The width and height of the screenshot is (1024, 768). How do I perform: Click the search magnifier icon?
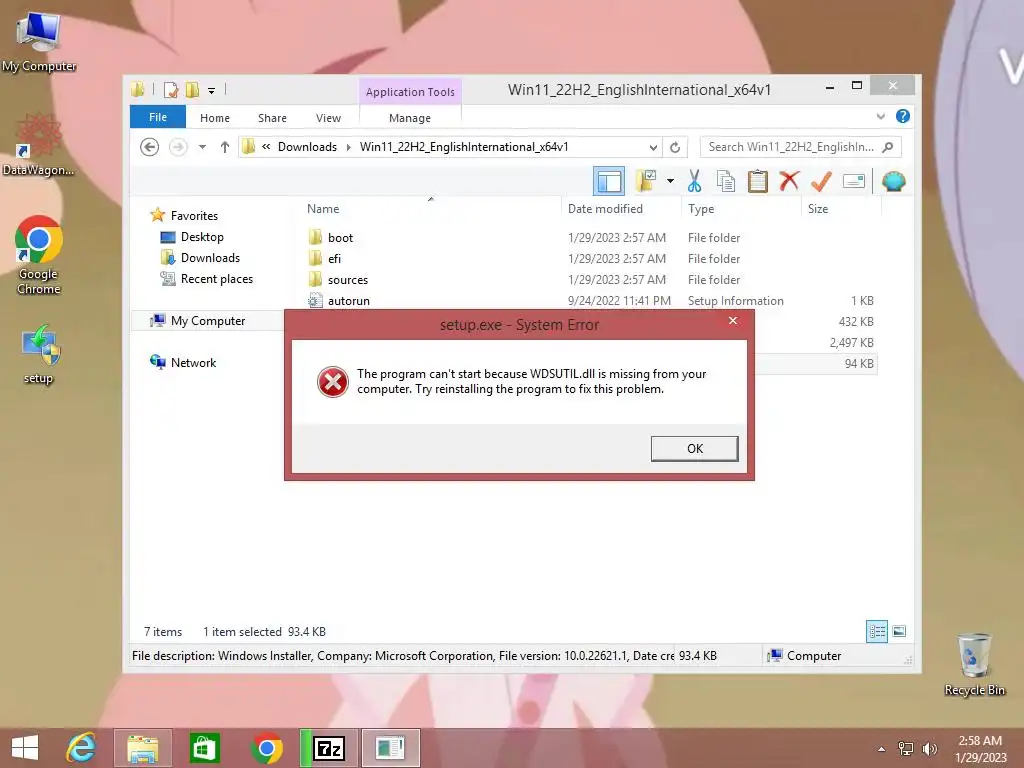coord(888,147)
